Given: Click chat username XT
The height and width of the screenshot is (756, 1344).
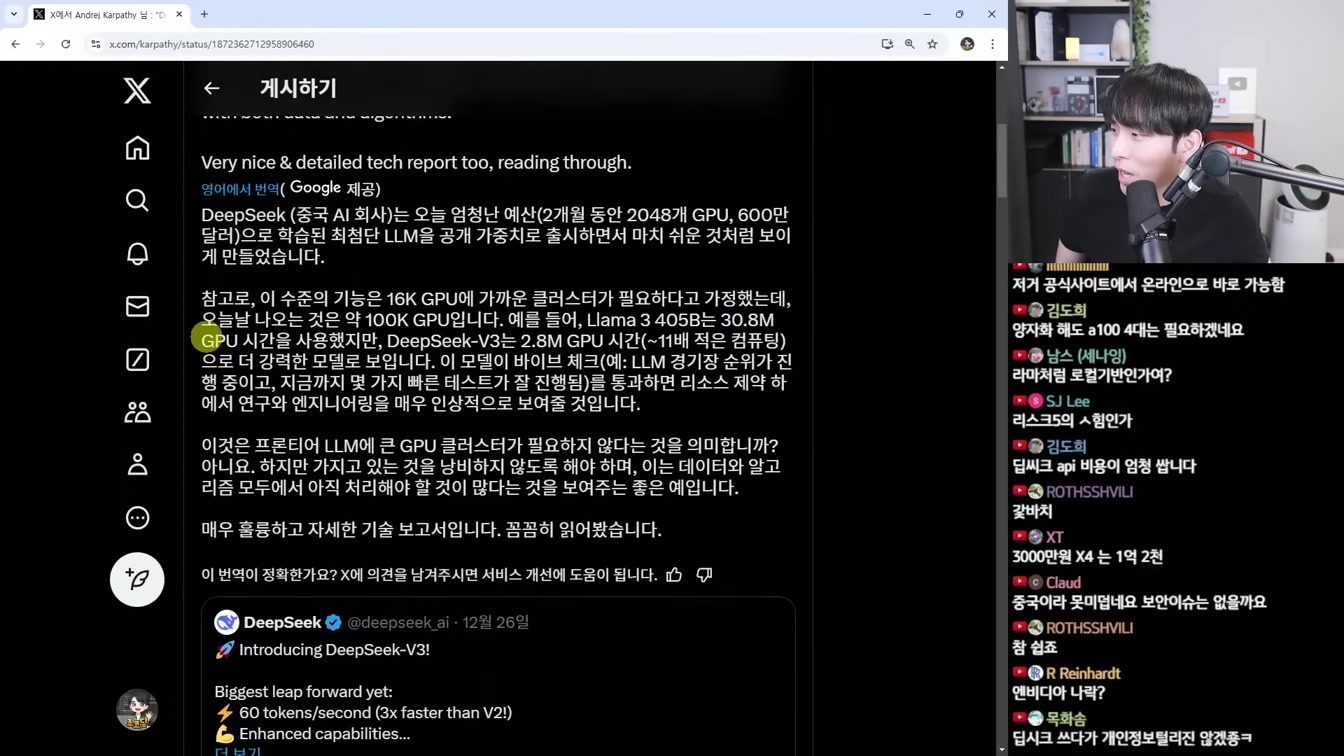Looking at the screenshot, I should (x=1055, y=537).
